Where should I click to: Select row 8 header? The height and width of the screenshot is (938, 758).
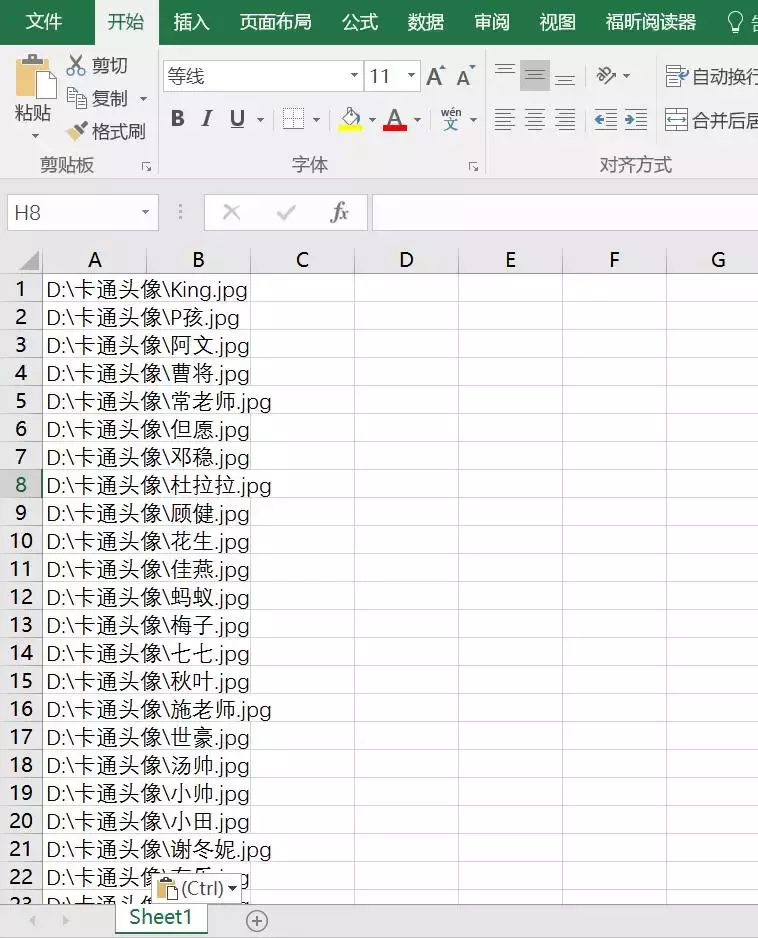pyautogui.click(x=21, y=485)
